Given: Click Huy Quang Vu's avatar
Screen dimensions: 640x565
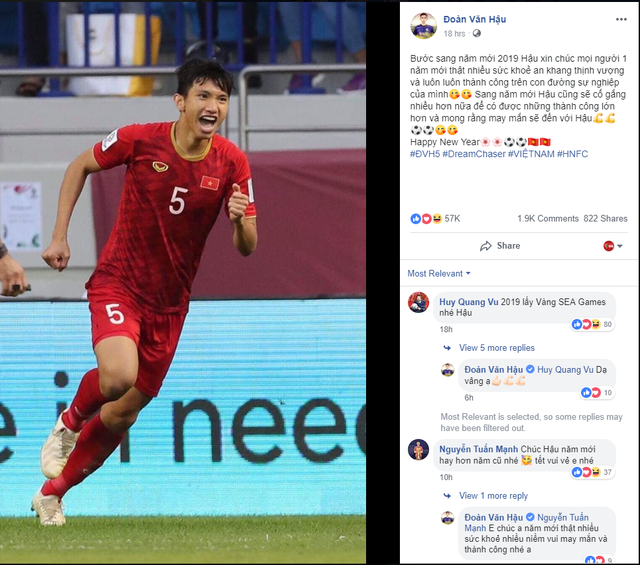Looking at the screenshot, I should tap(418, 303).
